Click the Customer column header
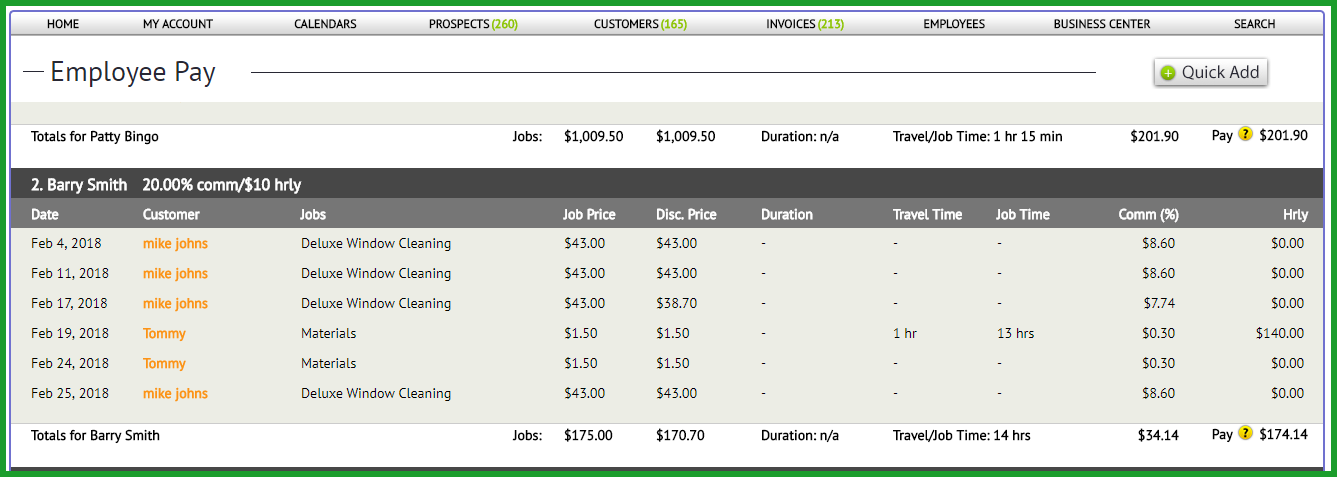The width and height of the screenshot is (1337, 477). tap(171, 214)
